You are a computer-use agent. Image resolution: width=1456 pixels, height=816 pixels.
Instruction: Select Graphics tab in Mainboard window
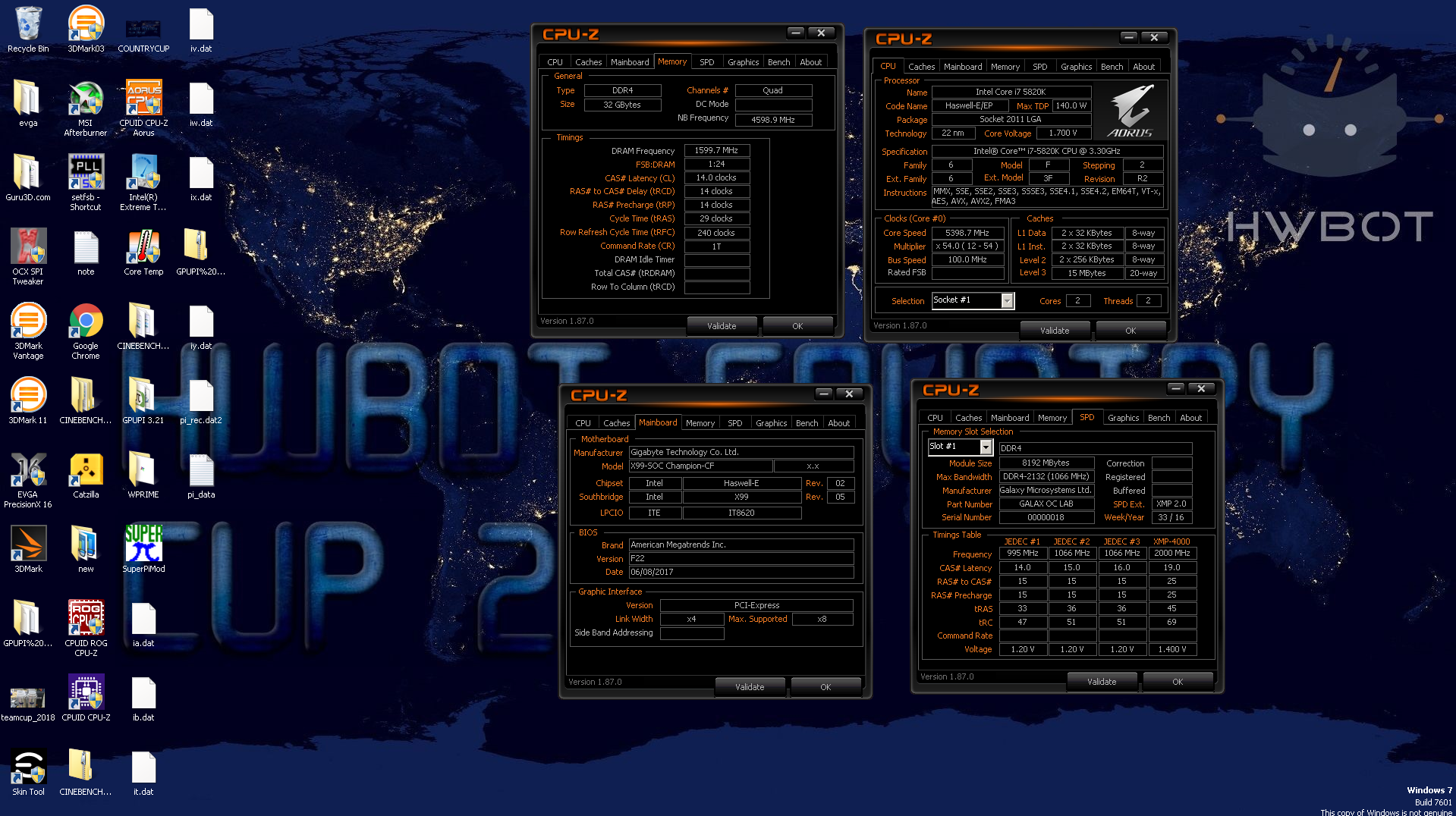(x=771, y=423)
